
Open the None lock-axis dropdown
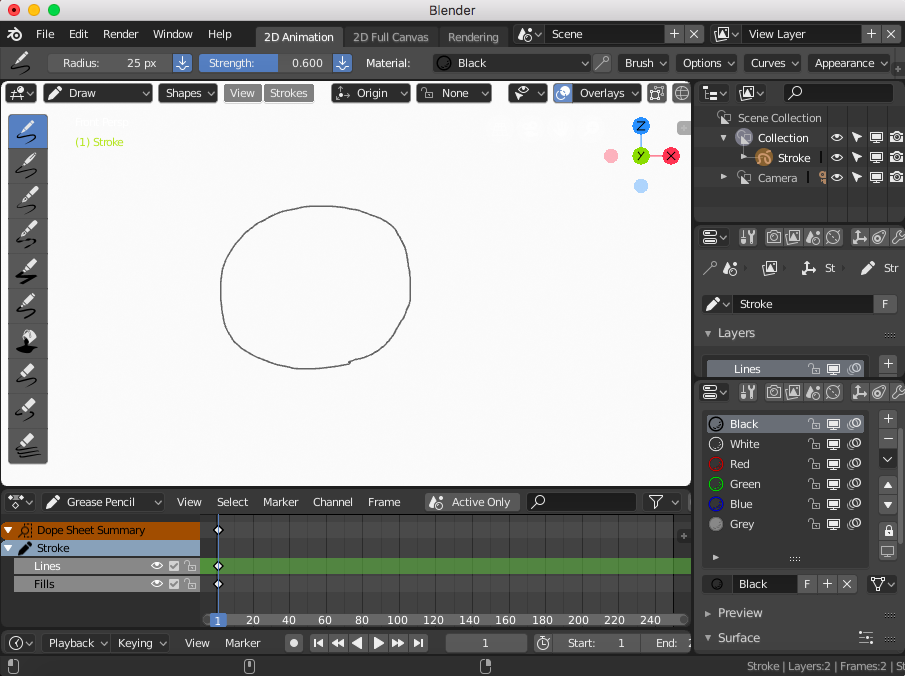454,93
